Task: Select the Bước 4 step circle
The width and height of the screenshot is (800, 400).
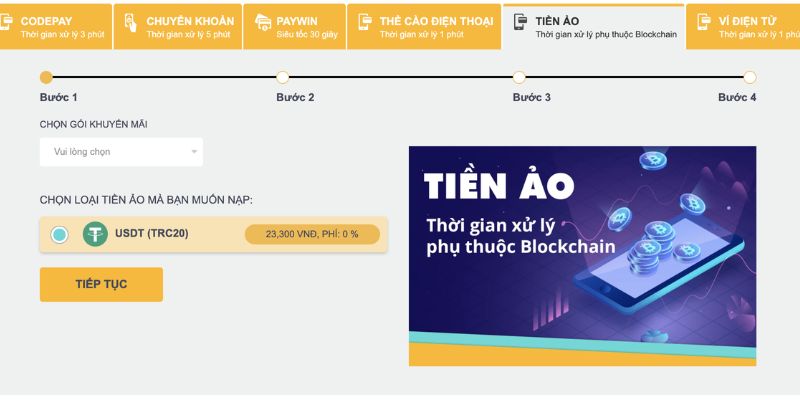Action: point(750,77)
